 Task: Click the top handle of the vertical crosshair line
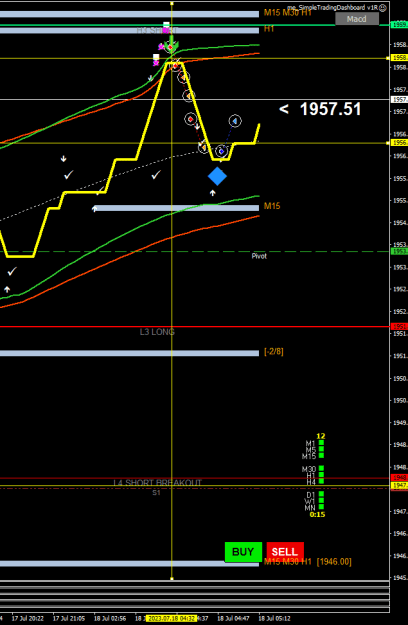coord(172,3)
